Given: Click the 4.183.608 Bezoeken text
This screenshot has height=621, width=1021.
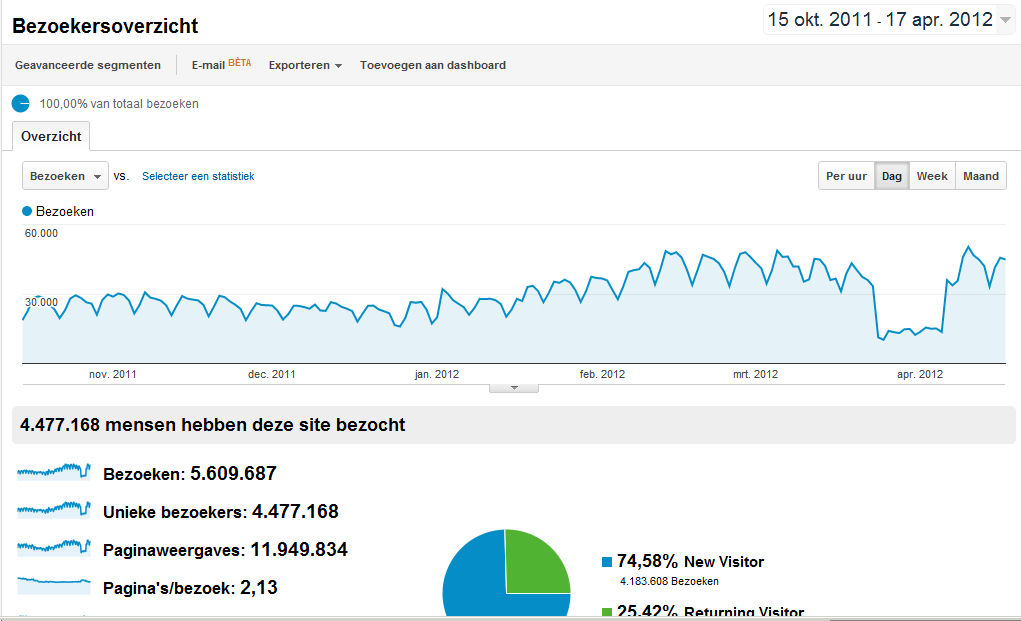Looking at the screenshot, I should pos(669,581).
